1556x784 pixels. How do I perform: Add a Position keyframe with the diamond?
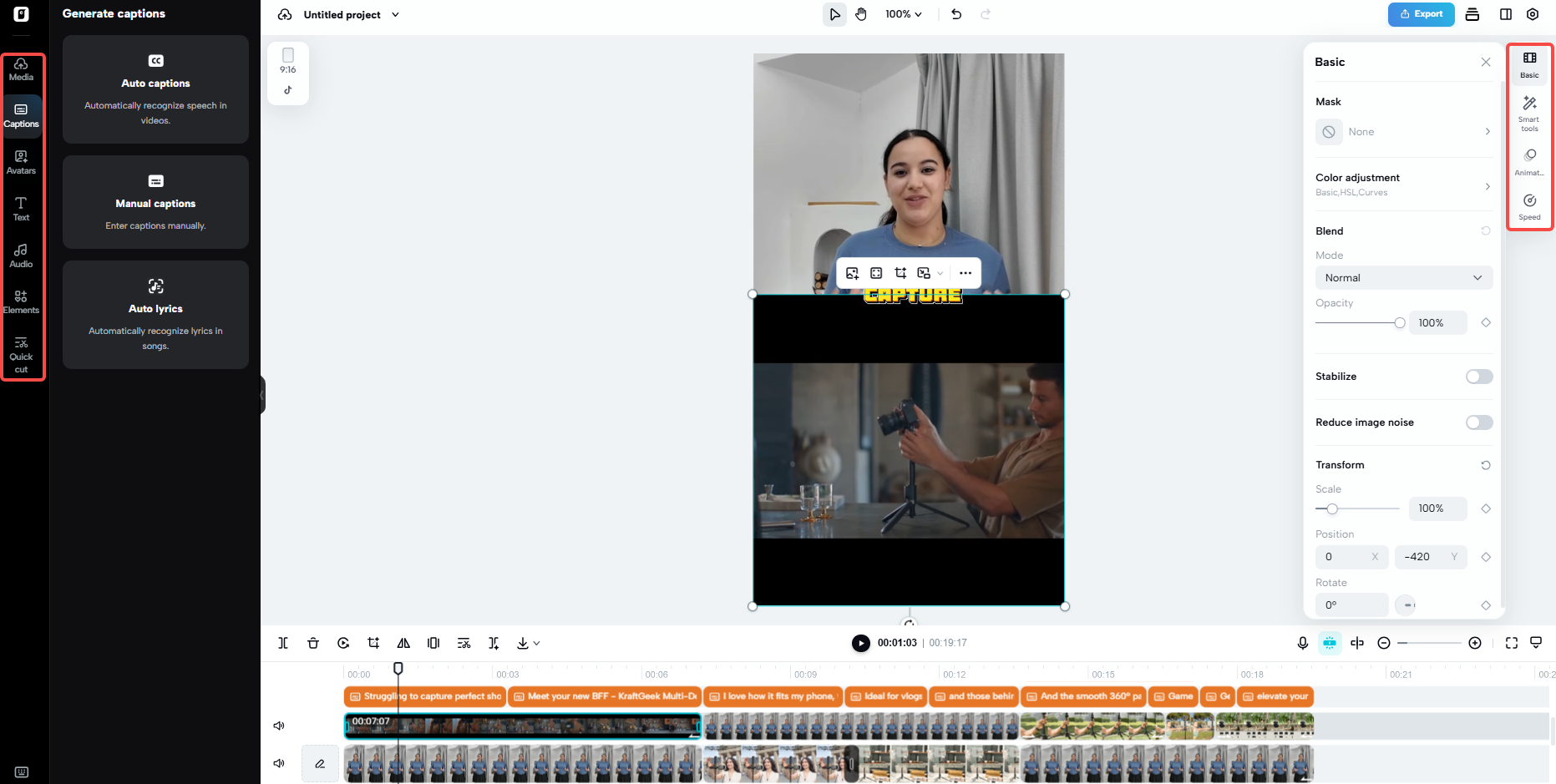(x=1486, y=557)
